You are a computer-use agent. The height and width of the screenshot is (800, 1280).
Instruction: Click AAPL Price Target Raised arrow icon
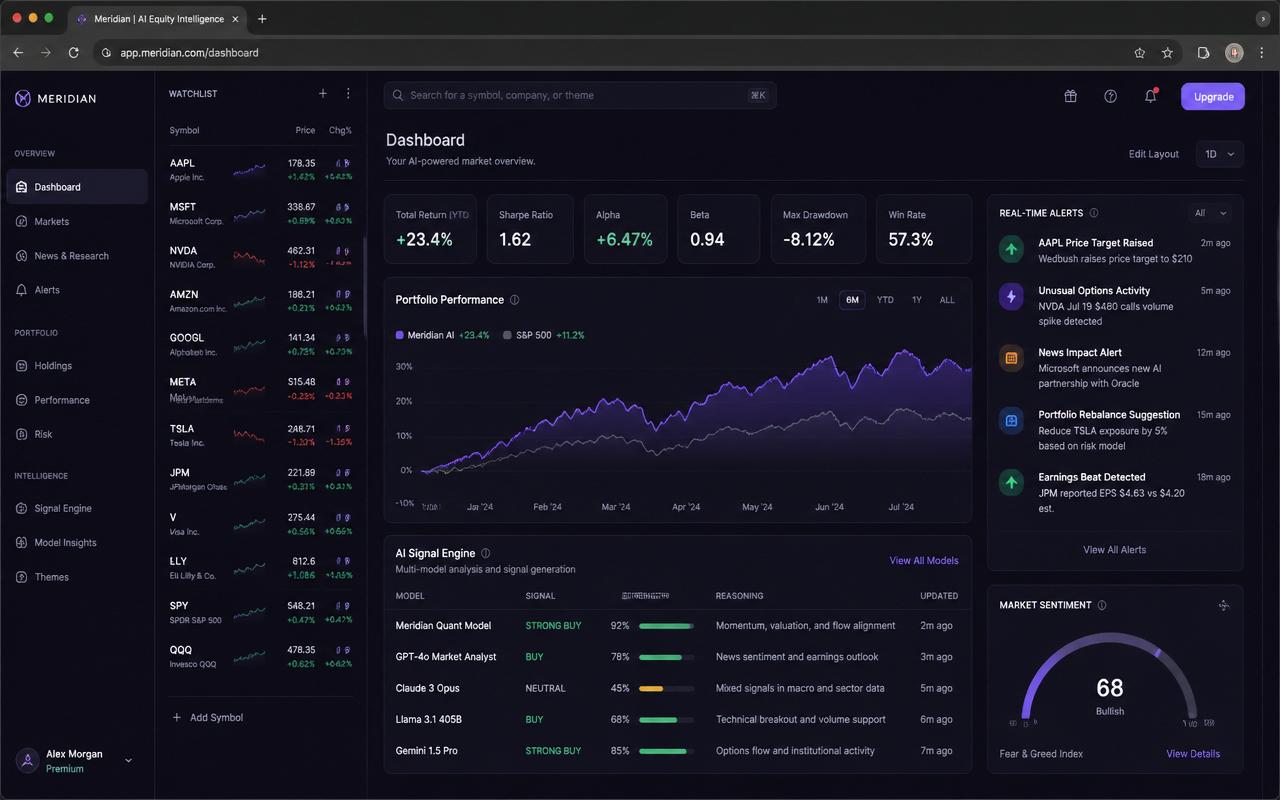click(1011, 250)
